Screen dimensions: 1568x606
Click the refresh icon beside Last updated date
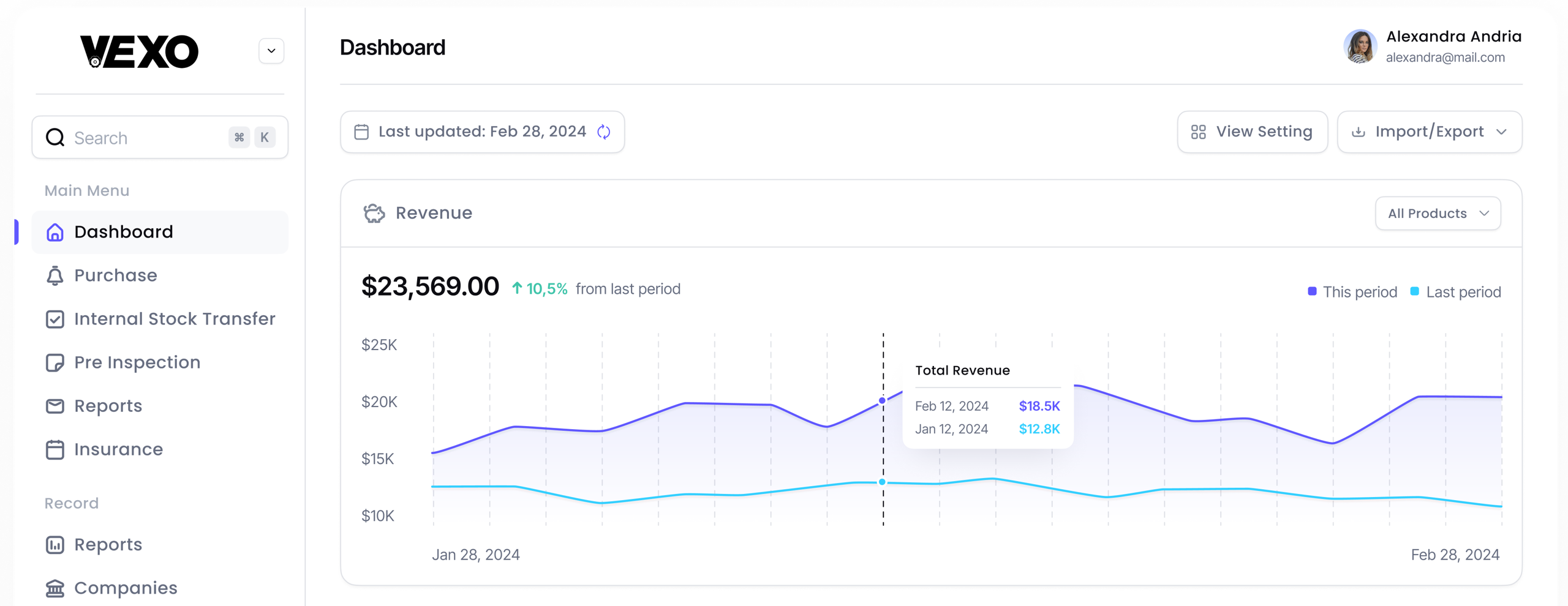[x=603, y=132]
